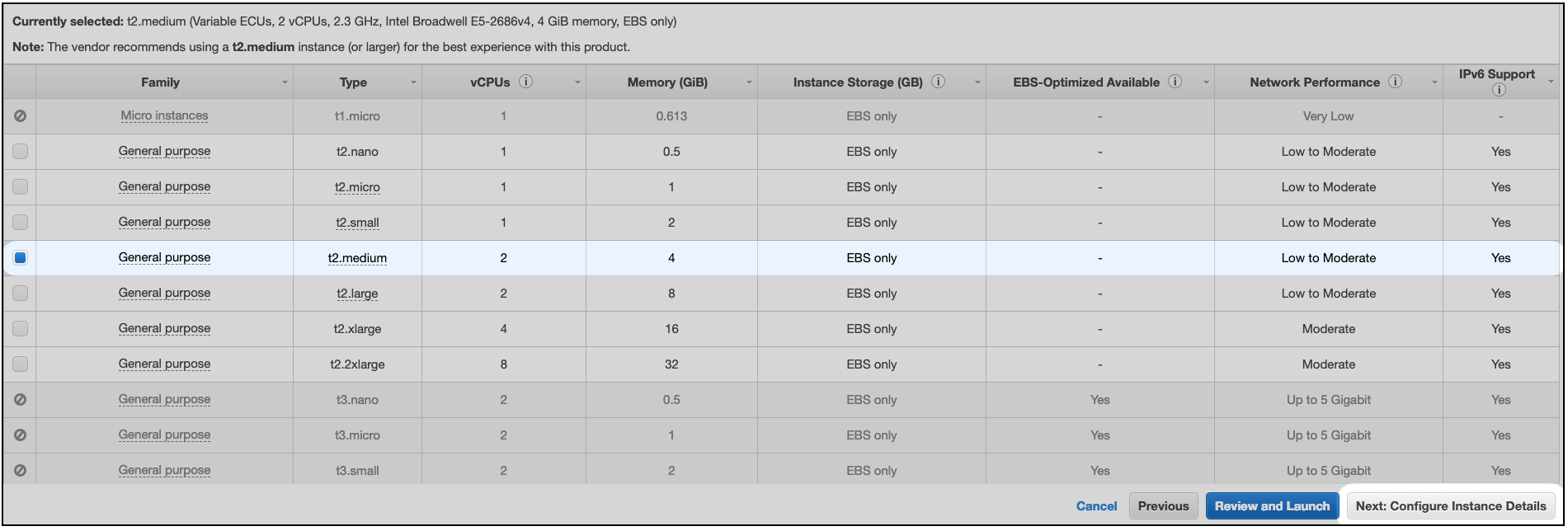Image resolution: width=1568 pixels, height=531 pixels.
Task: Click the Previous button
Action: 1163,505
